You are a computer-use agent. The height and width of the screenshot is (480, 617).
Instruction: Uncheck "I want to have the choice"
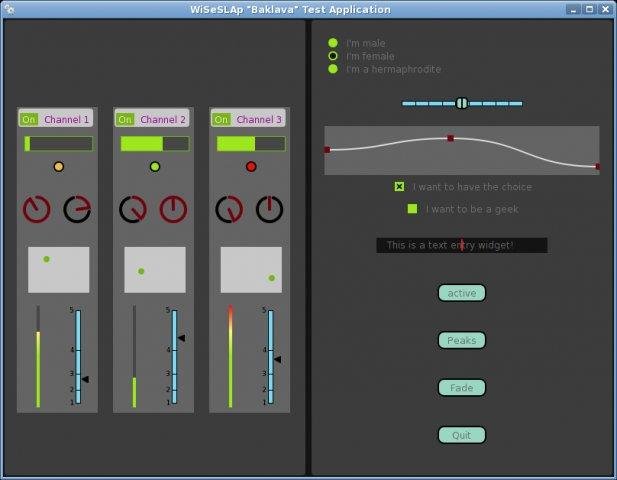tap(399, 186)
